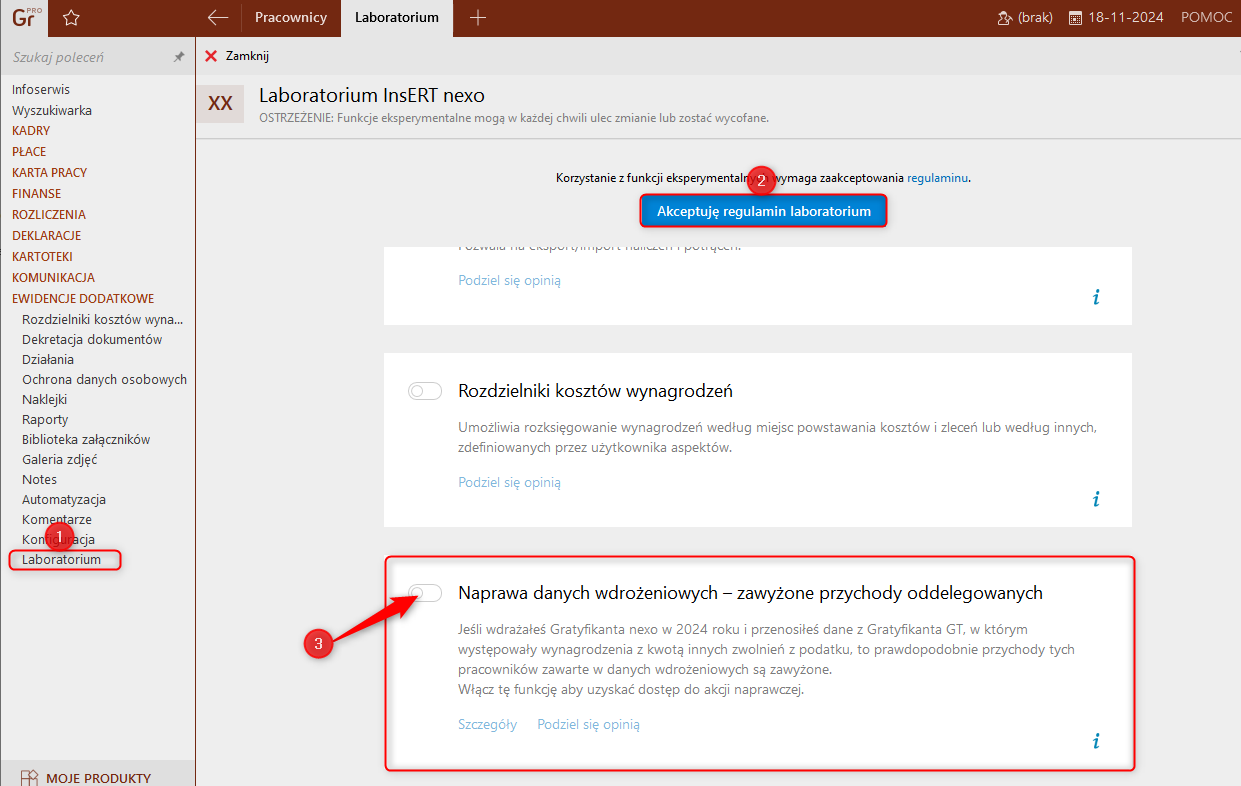This screenshot has width=1241, height=786.
Task: Open the POMOC menu
Action: coord(1207,17)
